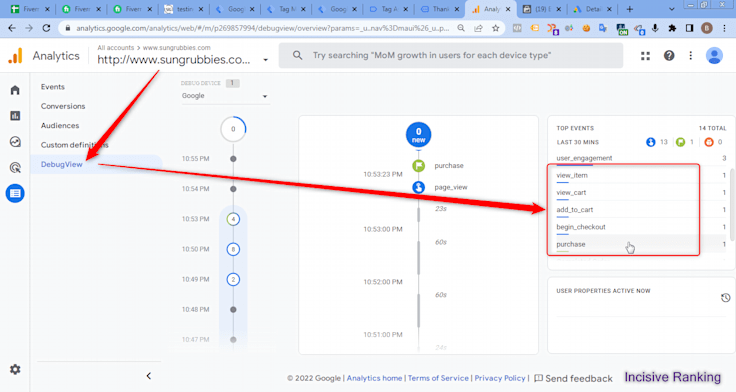
Task: Click the purchase event label in the stream
Action: tap(449, 166)
